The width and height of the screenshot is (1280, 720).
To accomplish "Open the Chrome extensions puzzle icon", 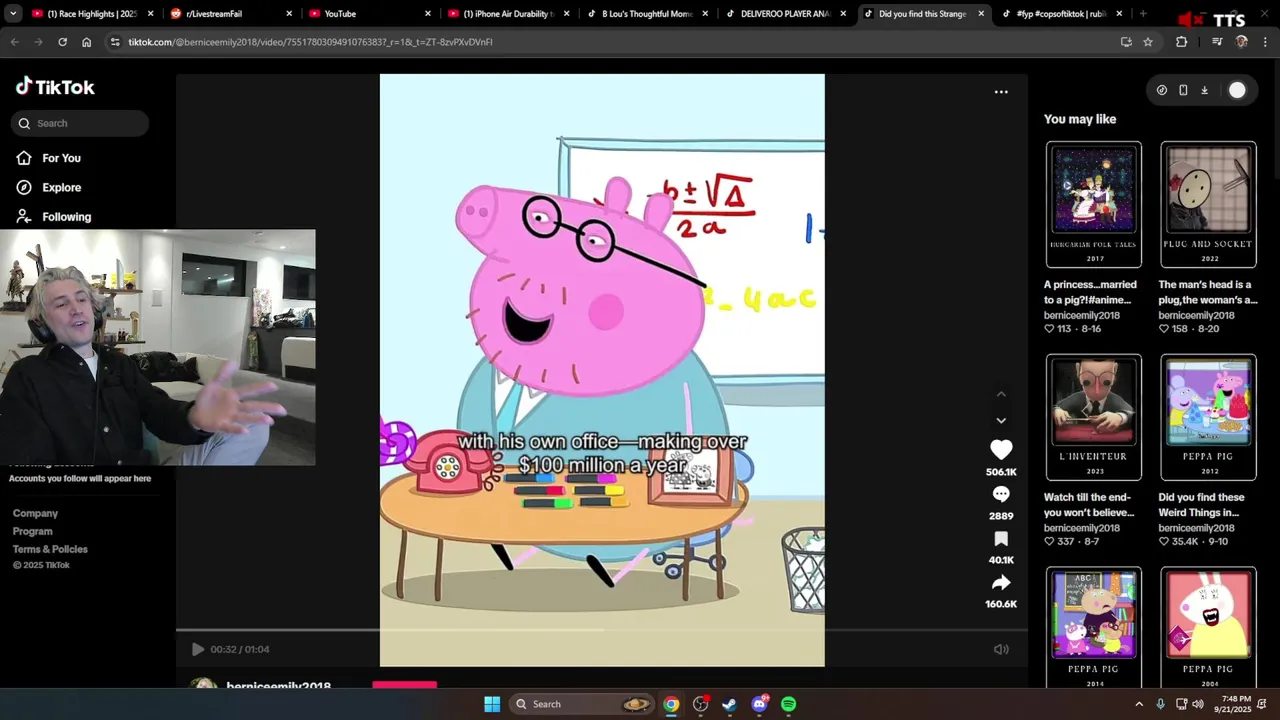I will pos(1182,42).
